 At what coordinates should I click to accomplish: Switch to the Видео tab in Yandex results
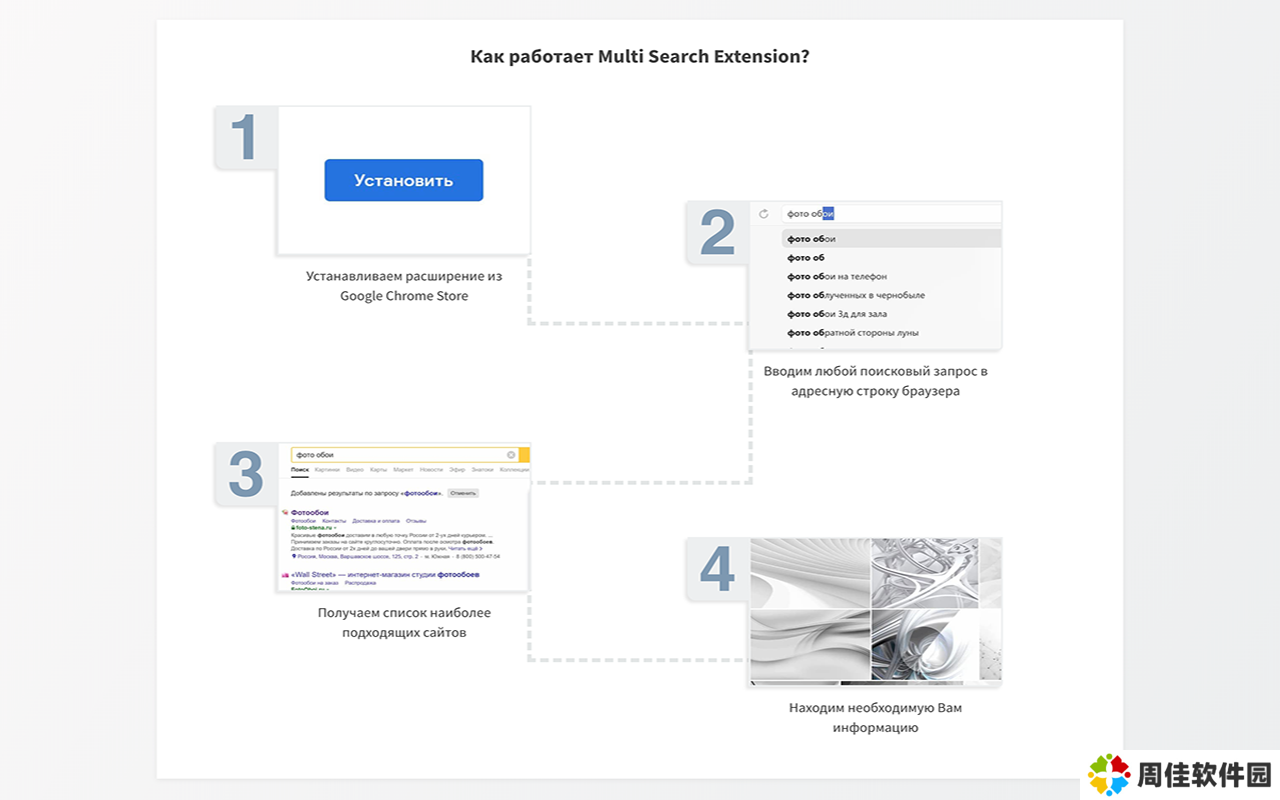[354, 469]
